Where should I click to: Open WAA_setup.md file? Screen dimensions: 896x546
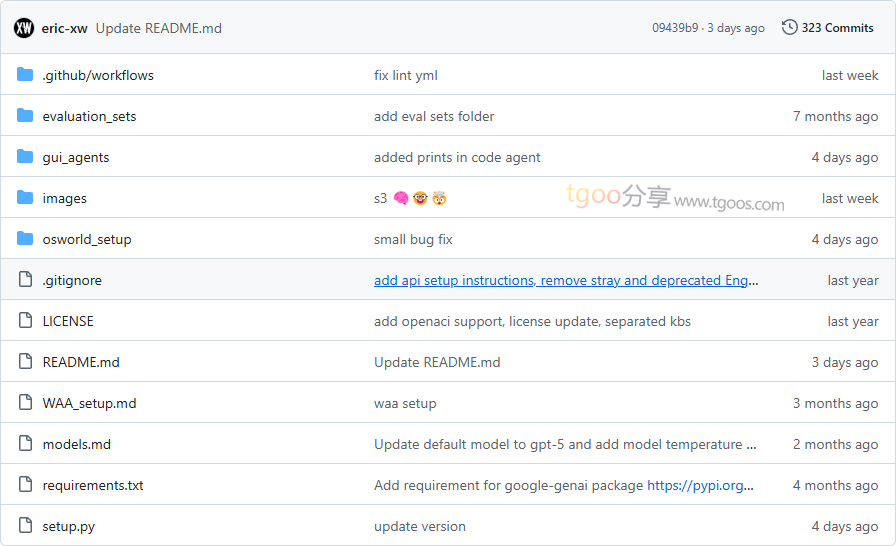point(89,403)
